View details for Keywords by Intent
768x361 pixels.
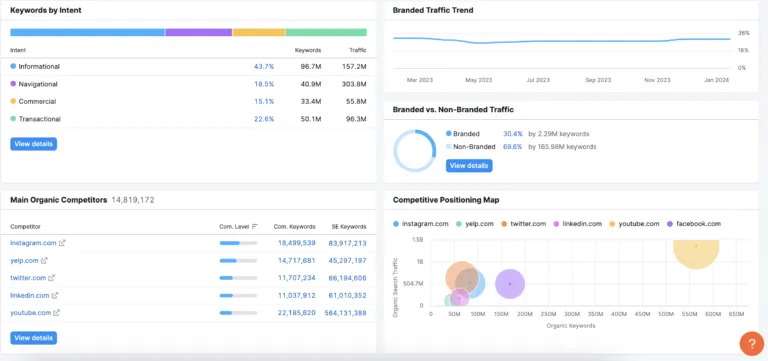click(33, 144)
